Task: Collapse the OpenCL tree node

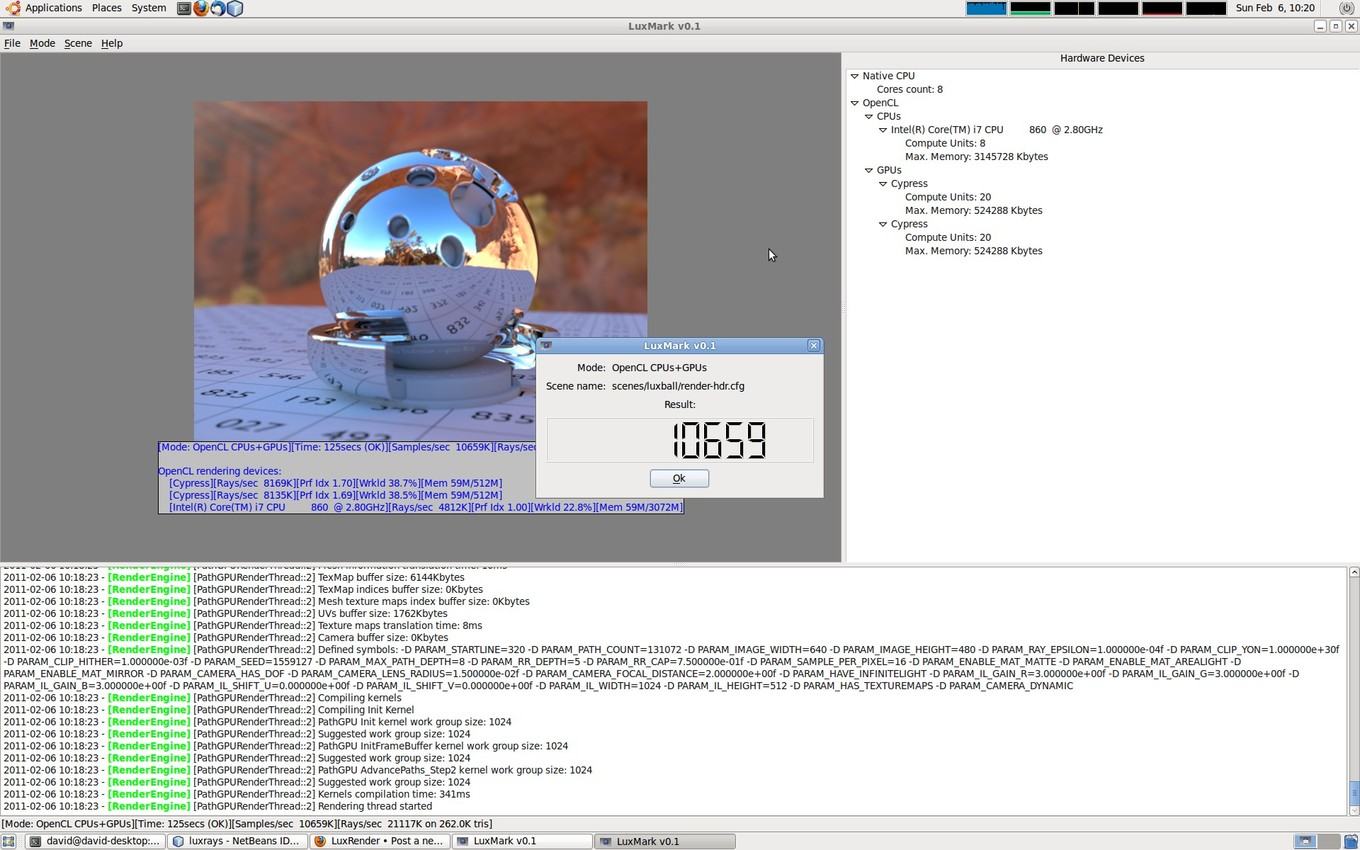Action: 855,103
